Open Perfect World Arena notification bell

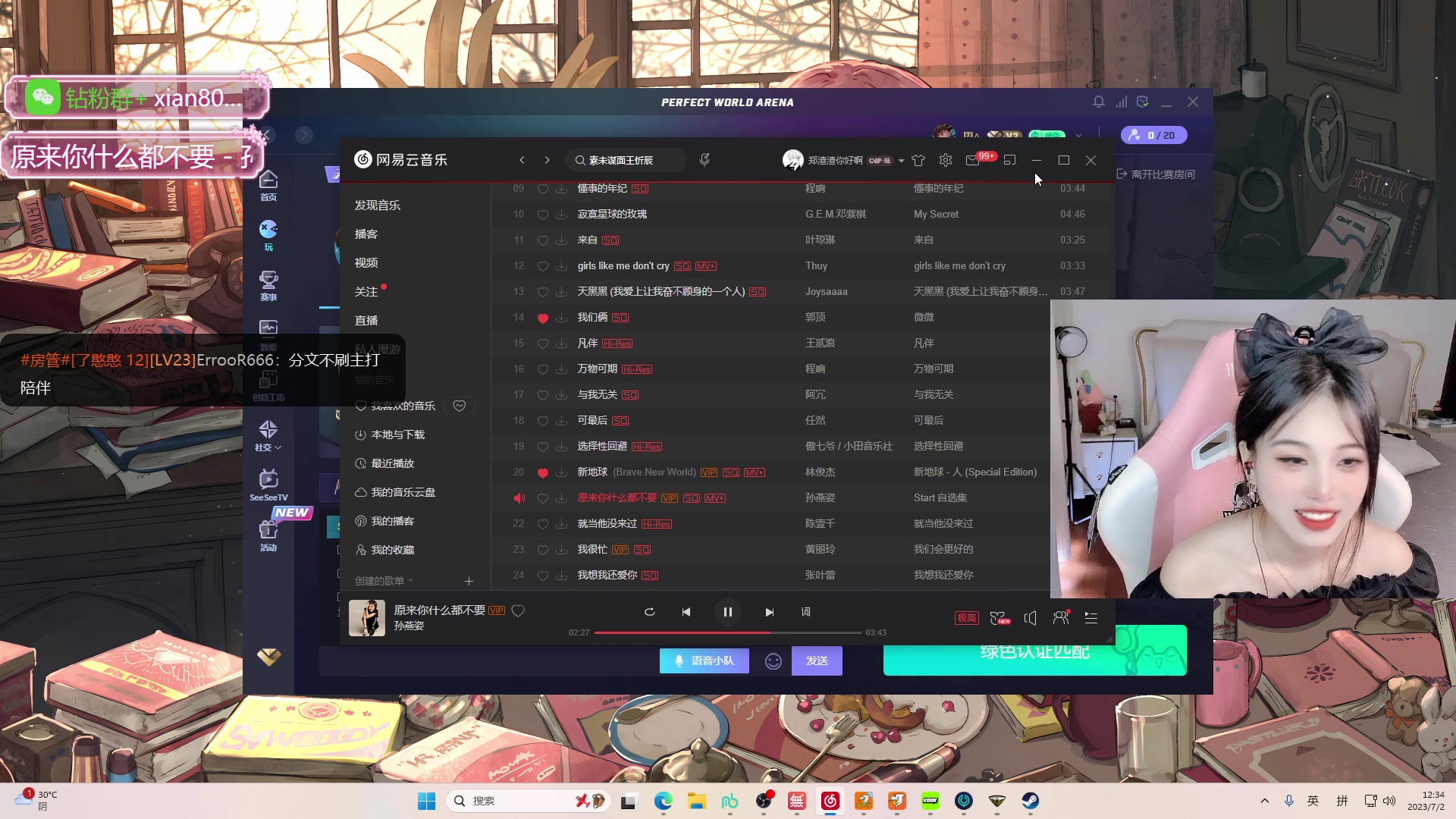point(1099,102)
